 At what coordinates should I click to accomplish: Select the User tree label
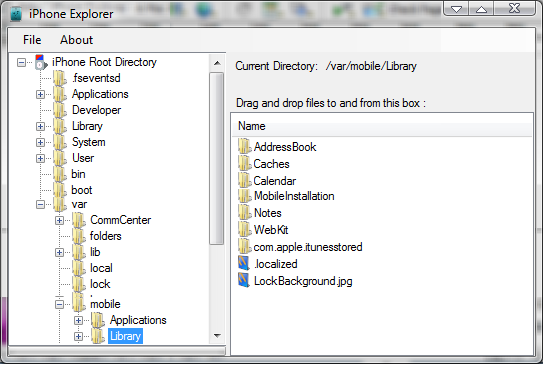pos(83,158)
